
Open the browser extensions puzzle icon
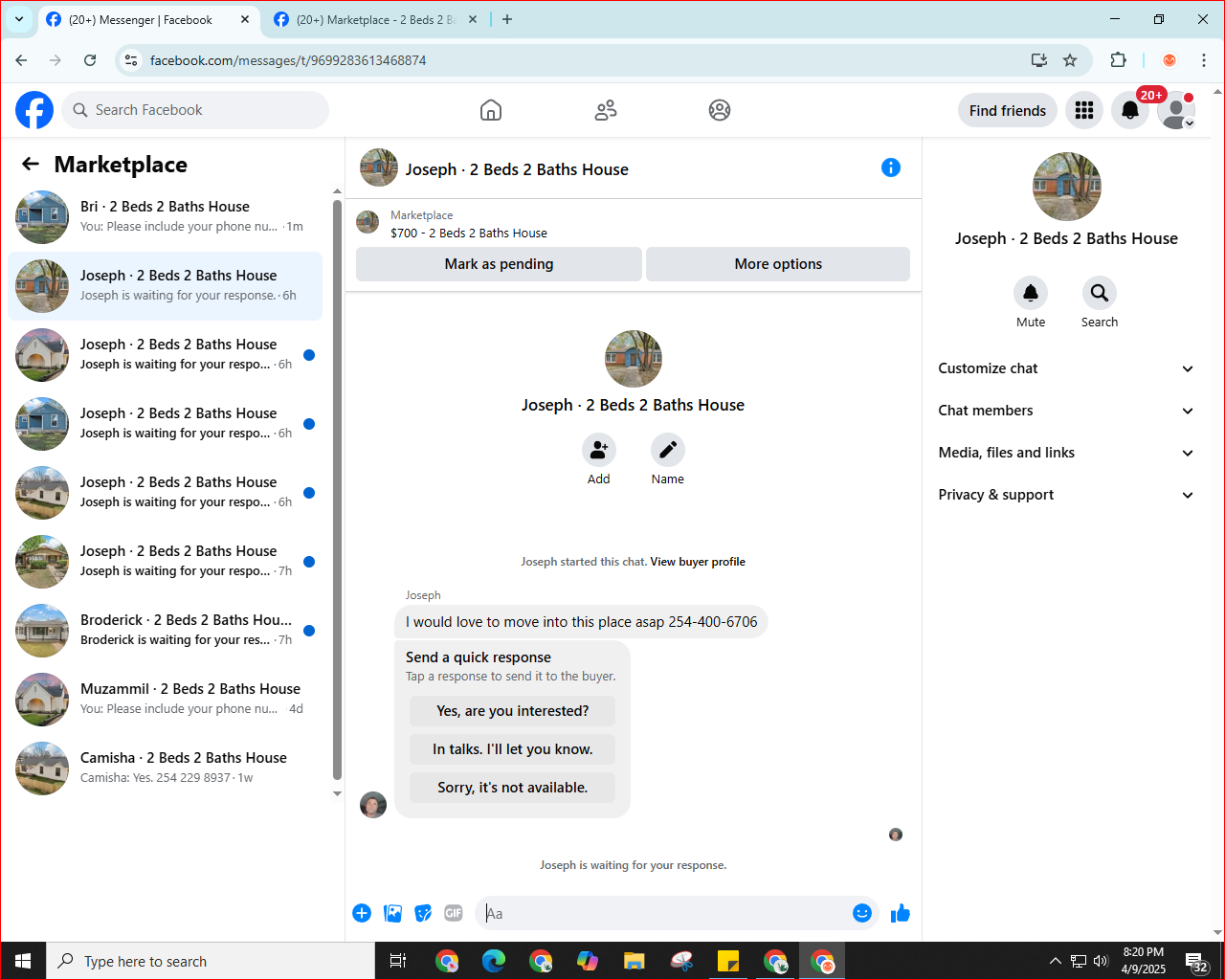(x=1118, y=60)
